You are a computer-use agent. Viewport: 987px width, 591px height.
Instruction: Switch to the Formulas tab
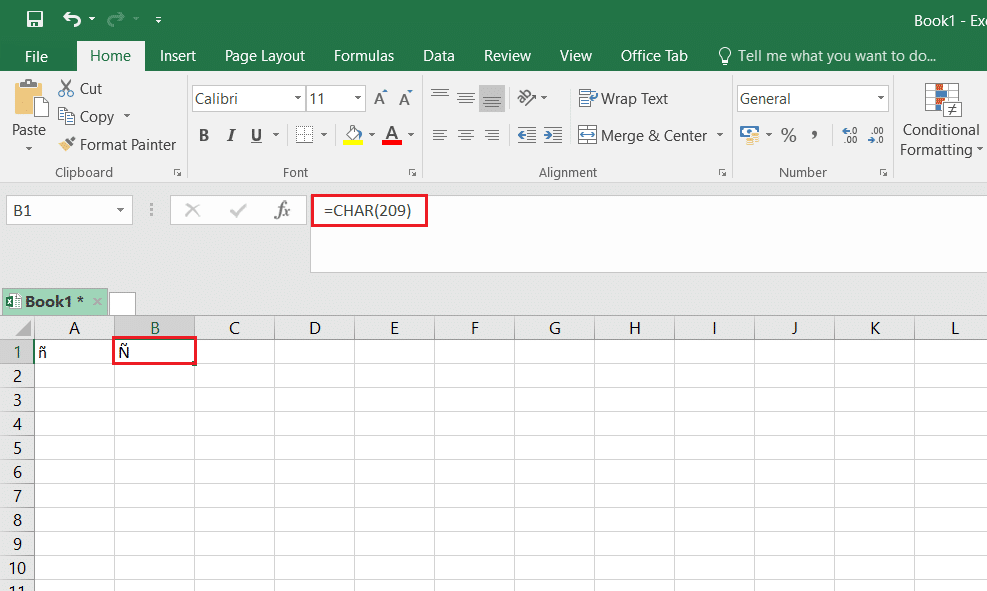[364, 56]
